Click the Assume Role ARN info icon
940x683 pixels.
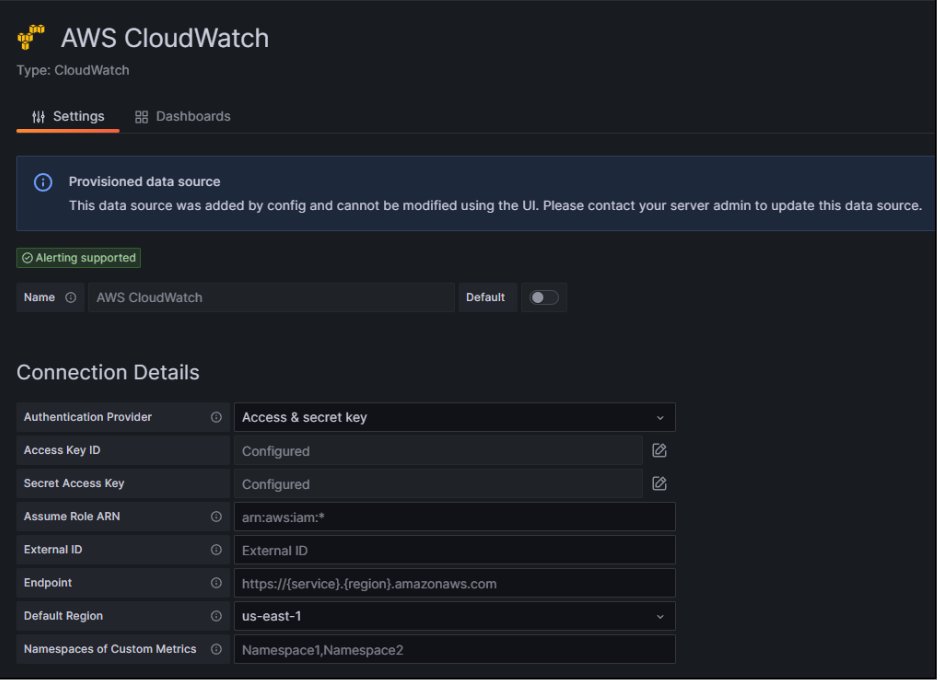[216, 517]
